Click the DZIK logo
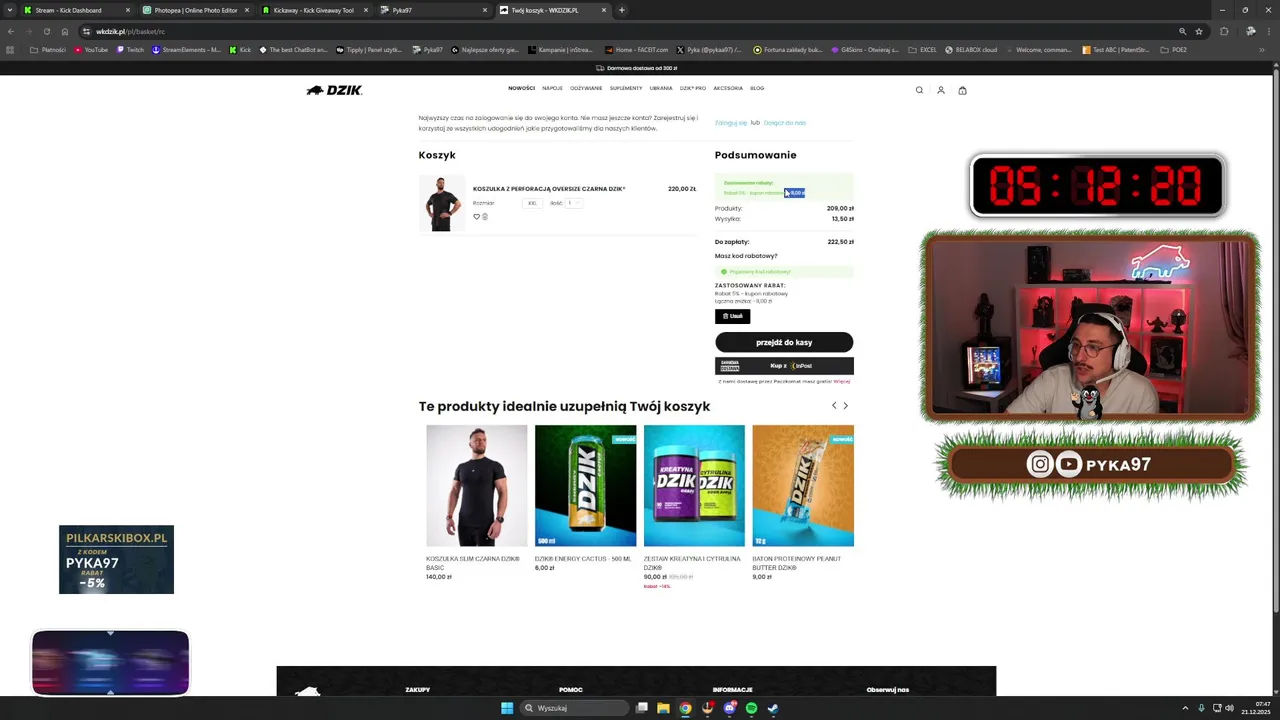The height and width of the screenshot is (720, 1280). [334, 90]
